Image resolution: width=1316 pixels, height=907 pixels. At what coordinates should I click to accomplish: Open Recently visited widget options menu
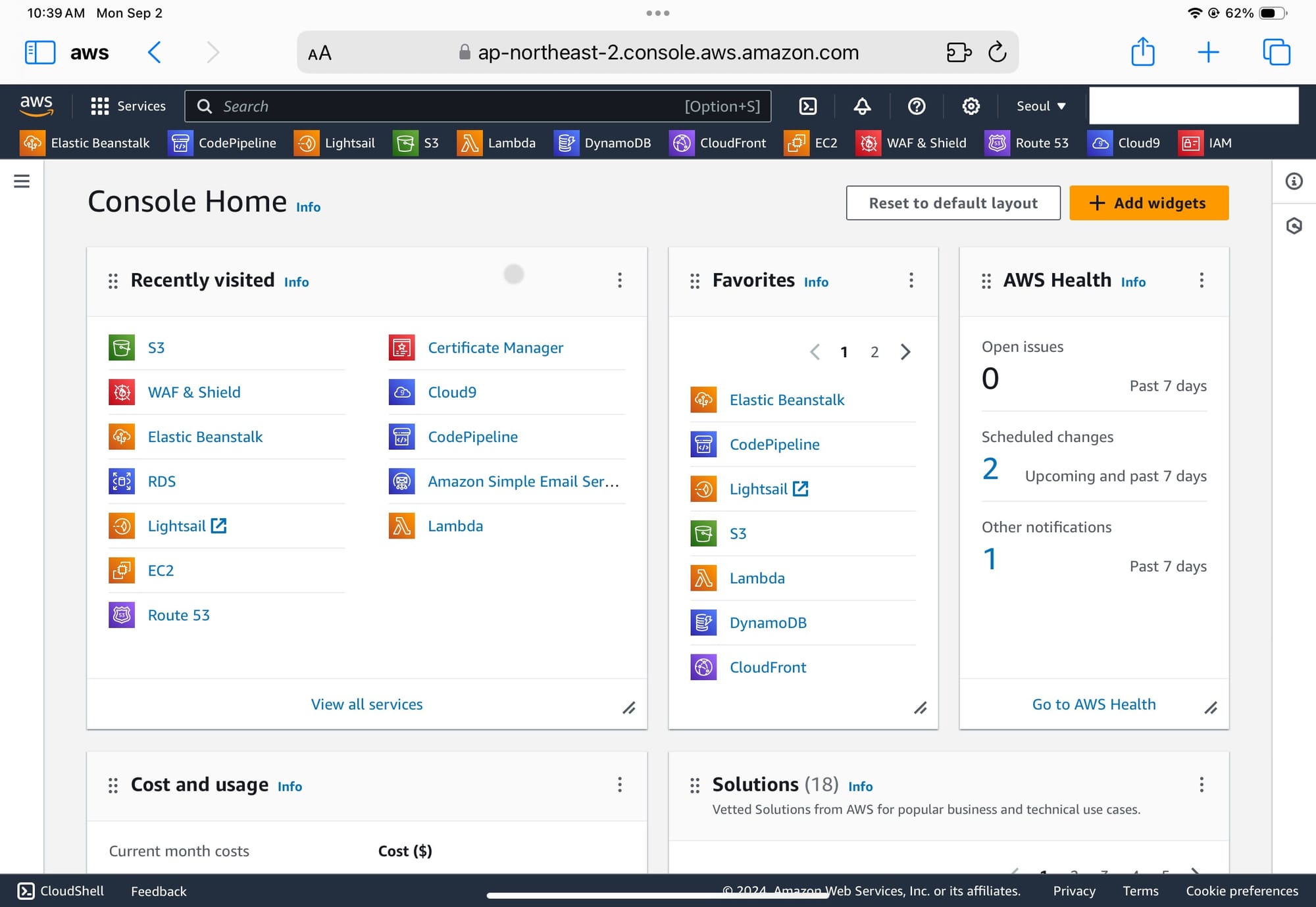(x=619, y=280)
